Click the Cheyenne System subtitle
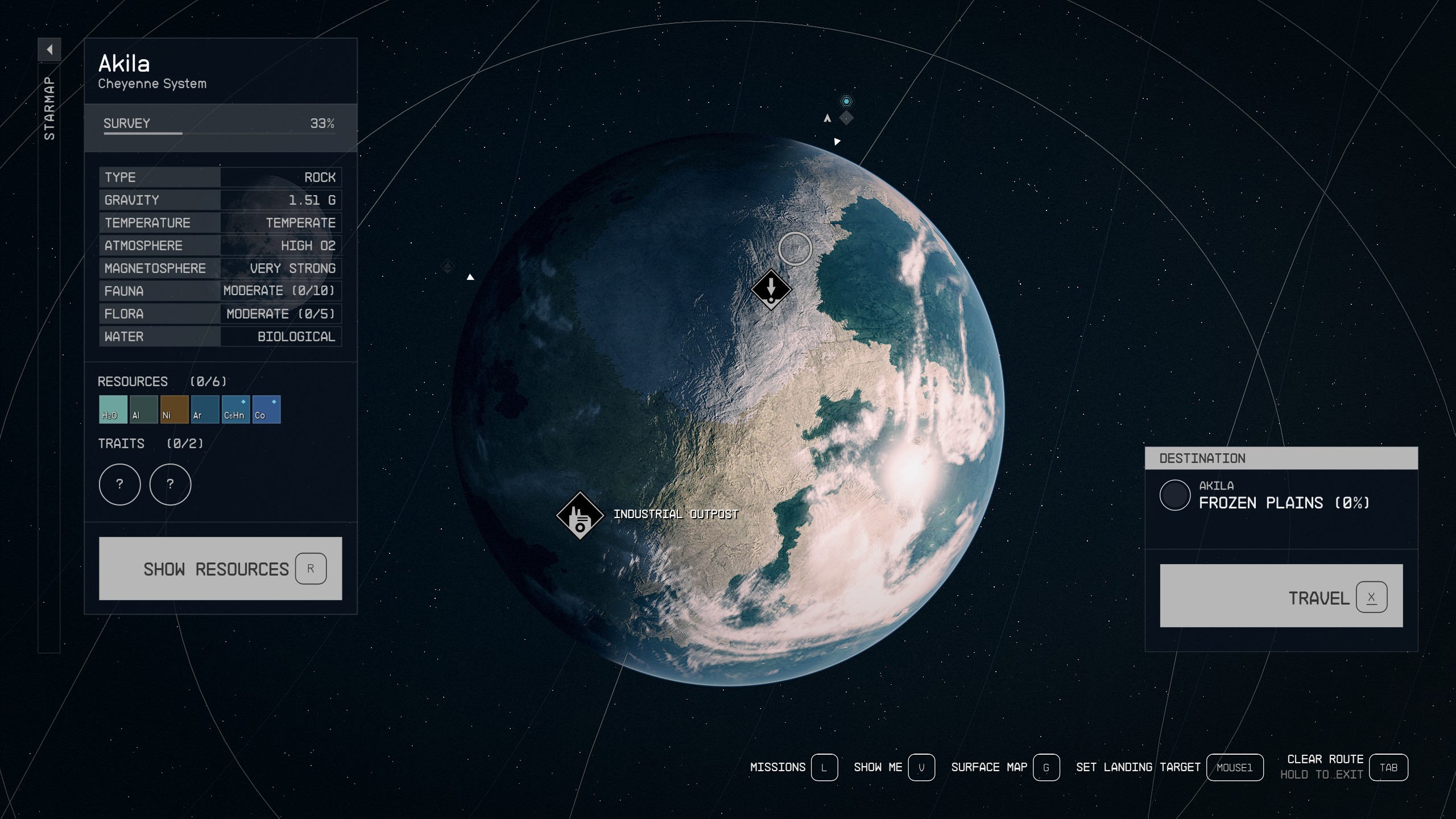The image size is (1456, 819). (x=152, y=84)
